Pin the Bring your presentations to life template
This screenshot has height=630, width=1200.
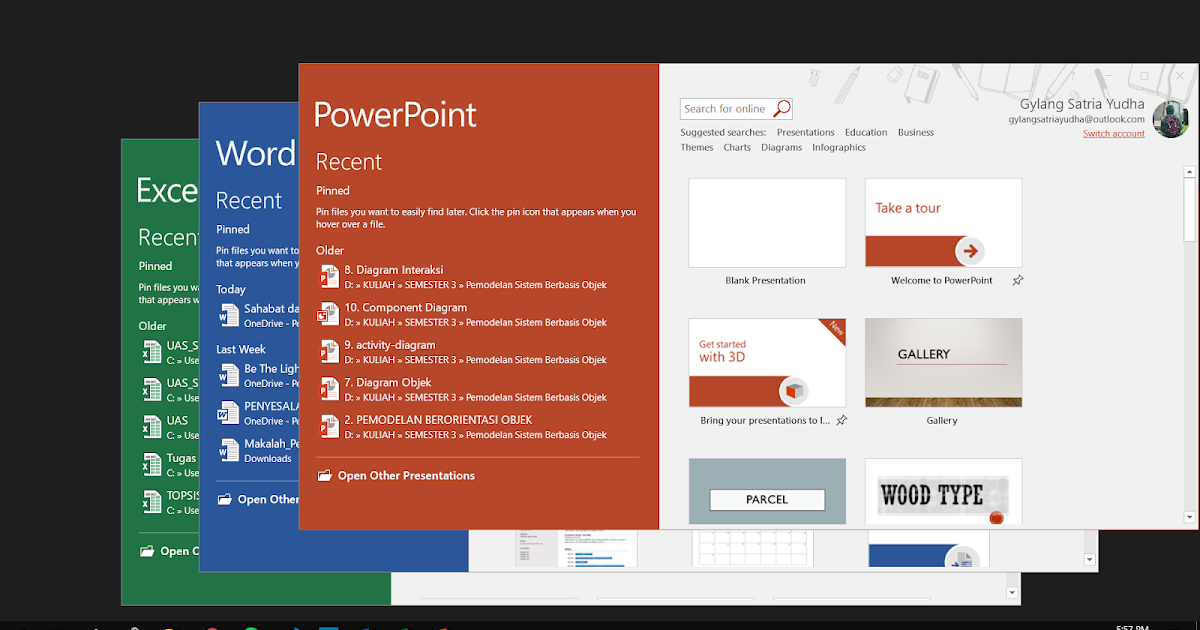point(841,421)
